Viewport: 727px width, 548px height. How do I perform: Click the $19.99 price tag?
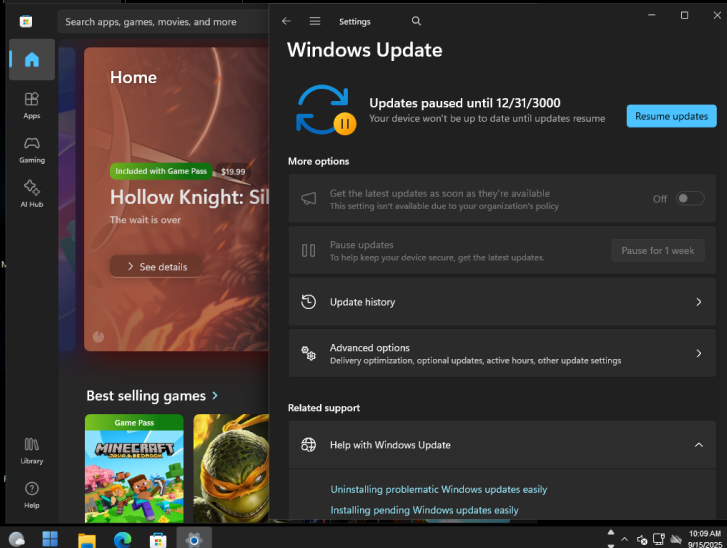[x=233, y=172]
